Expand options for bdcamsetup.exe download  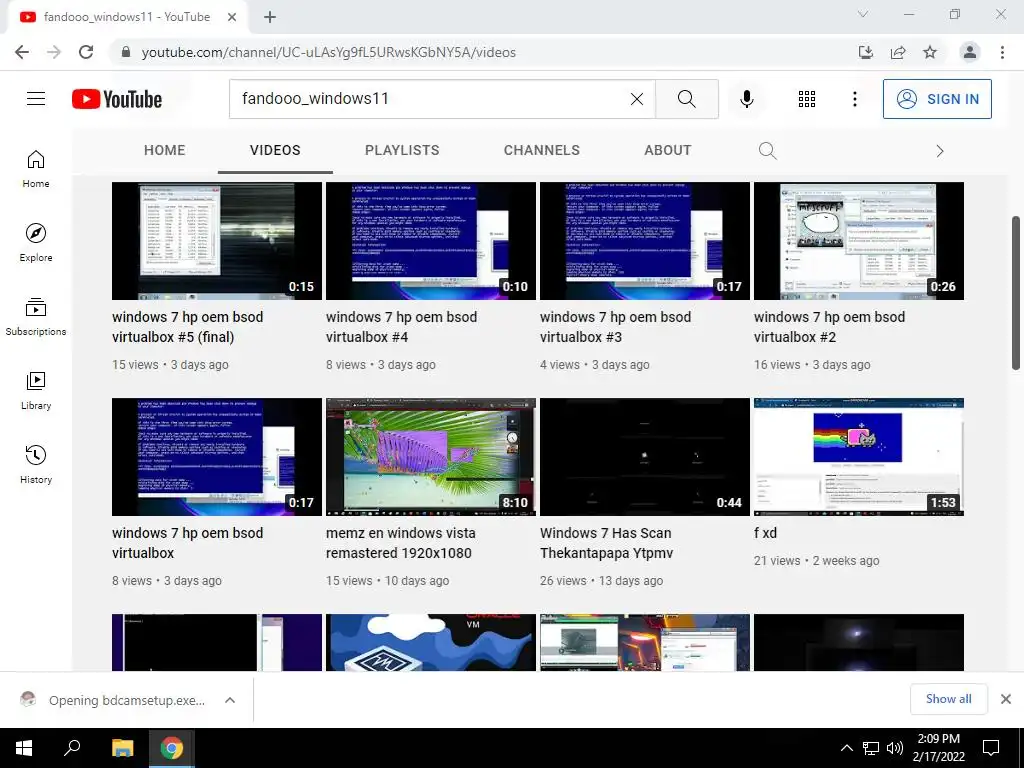[x=230, y=700]
